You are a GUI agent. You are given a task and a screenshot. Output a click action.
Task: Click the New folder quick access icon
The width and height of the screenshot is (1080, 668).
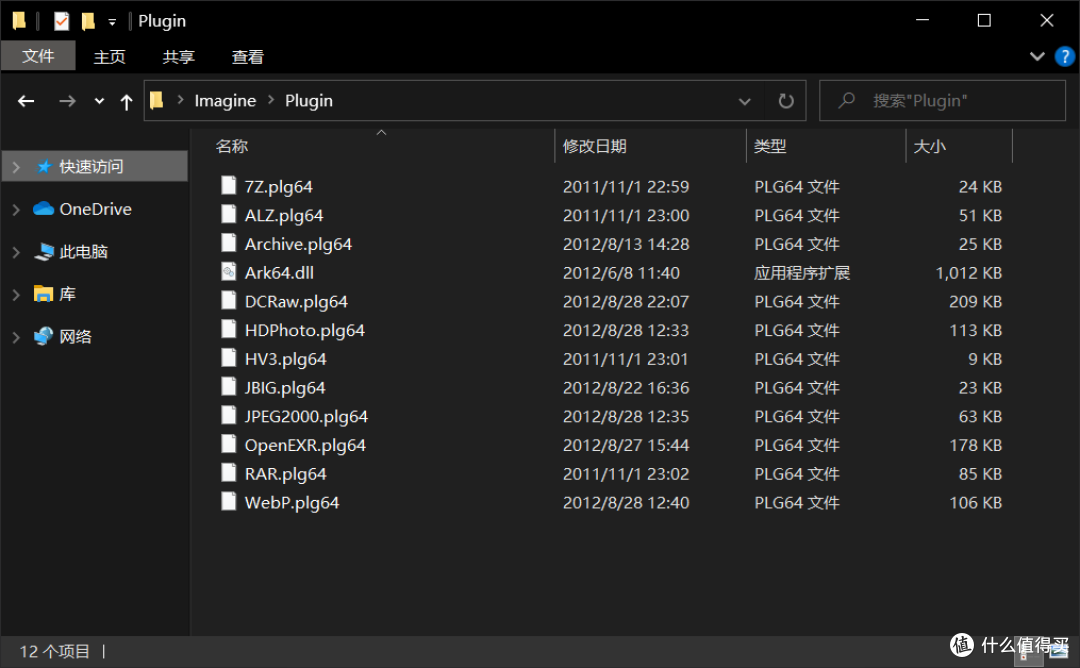tap(88, 21)
